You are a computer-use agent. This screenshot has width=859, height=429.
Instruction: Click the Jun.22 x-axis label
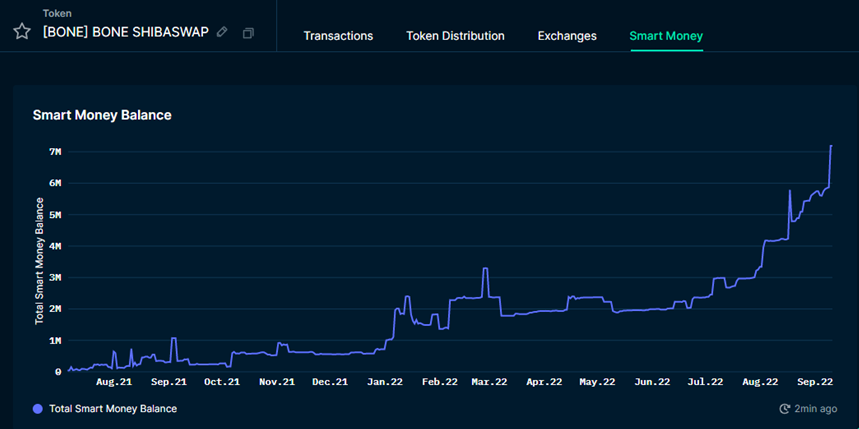coord(651,381)
